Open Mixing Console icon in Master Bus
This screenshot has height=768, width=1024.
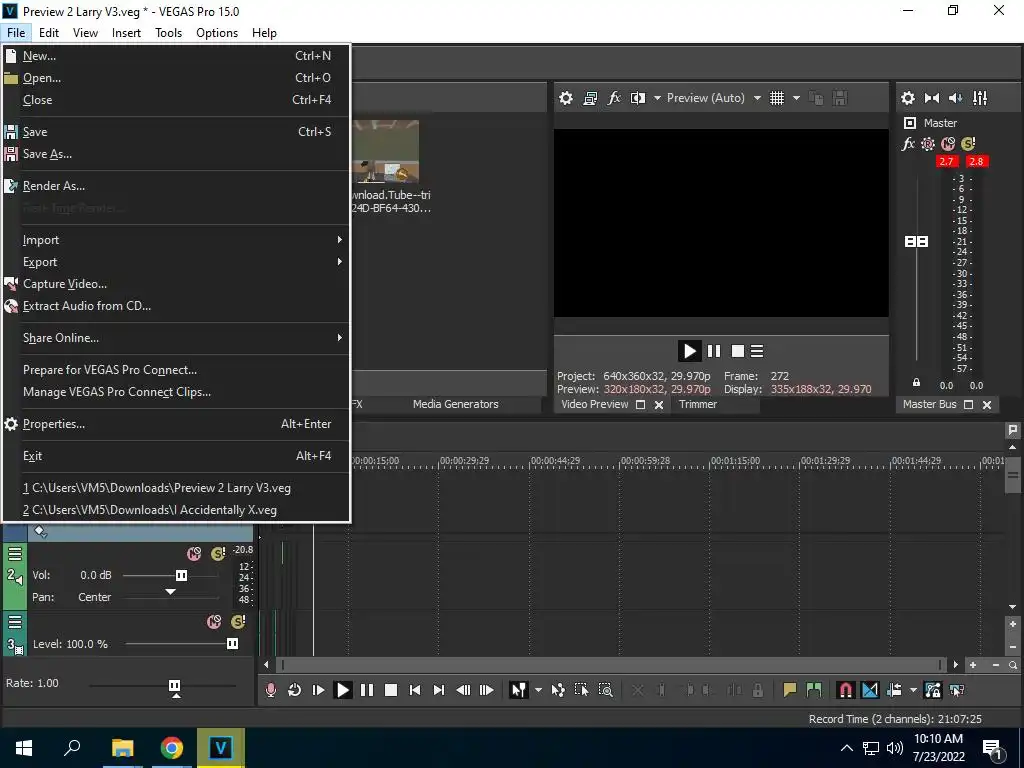[x=980, y=98]
